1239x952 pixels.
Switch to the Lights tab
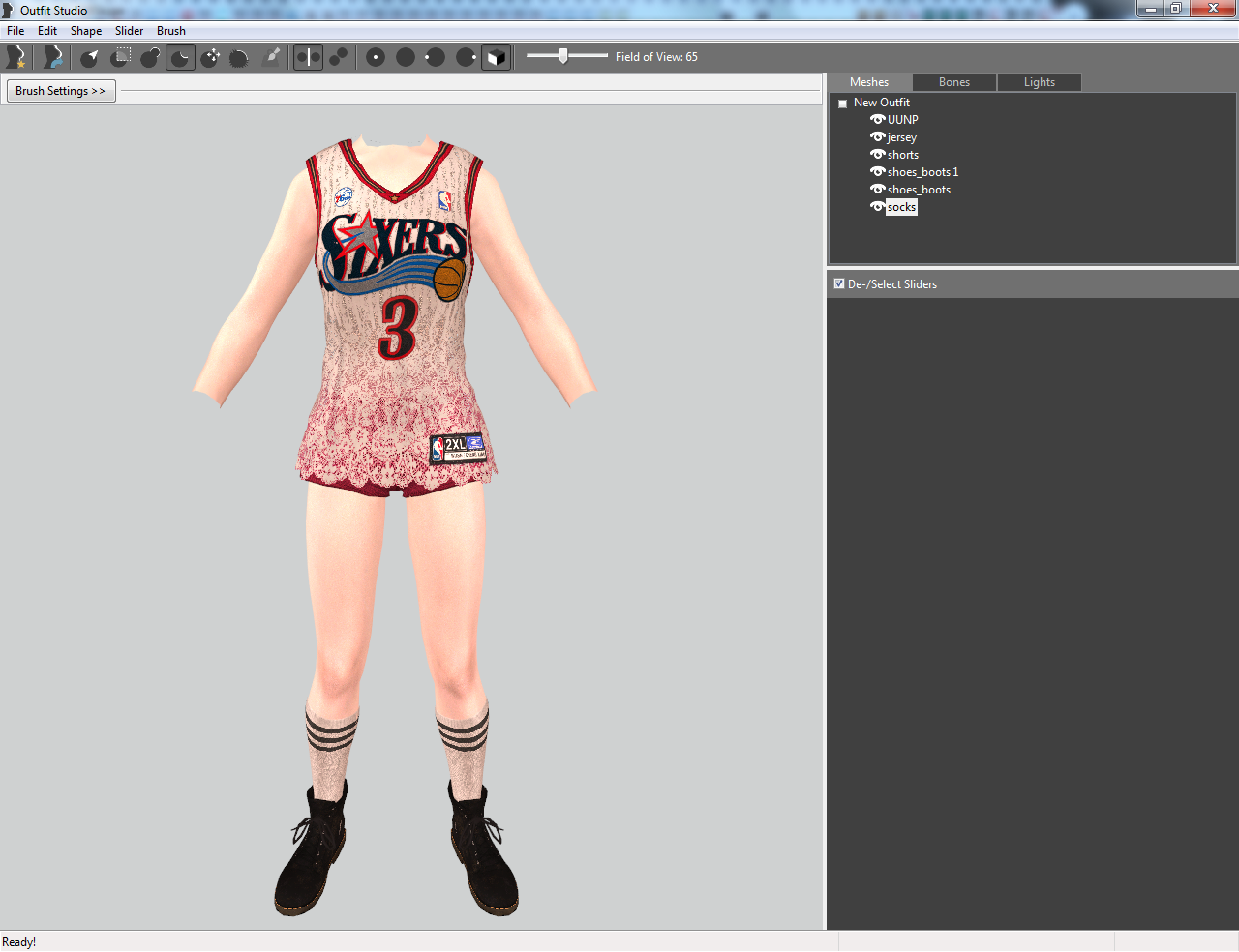coord(1040,82)
